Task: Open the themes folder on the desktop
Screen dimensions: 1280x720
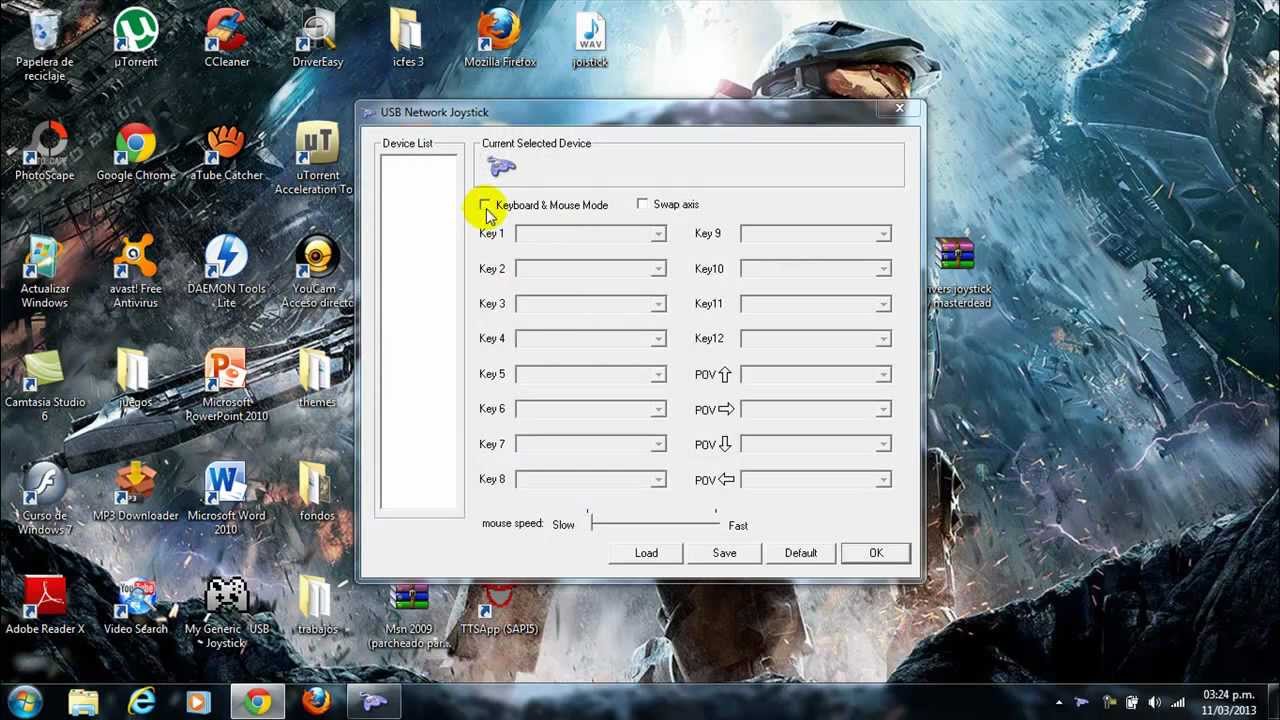Action: pyautogui.click(x=317, y=378)
